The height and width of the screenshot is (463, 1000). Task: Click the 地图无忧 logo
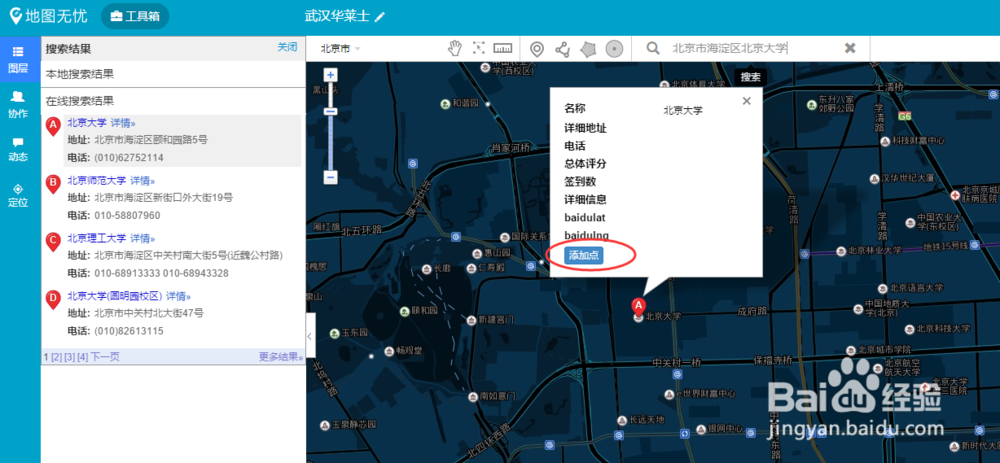(x=48, y=16)
